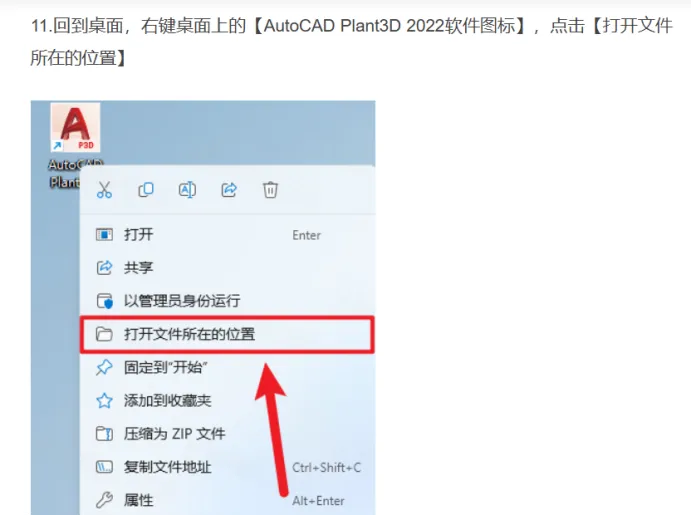Click the Rename icon in context menu
Screen dimensions: 692x516
(187, 190)
